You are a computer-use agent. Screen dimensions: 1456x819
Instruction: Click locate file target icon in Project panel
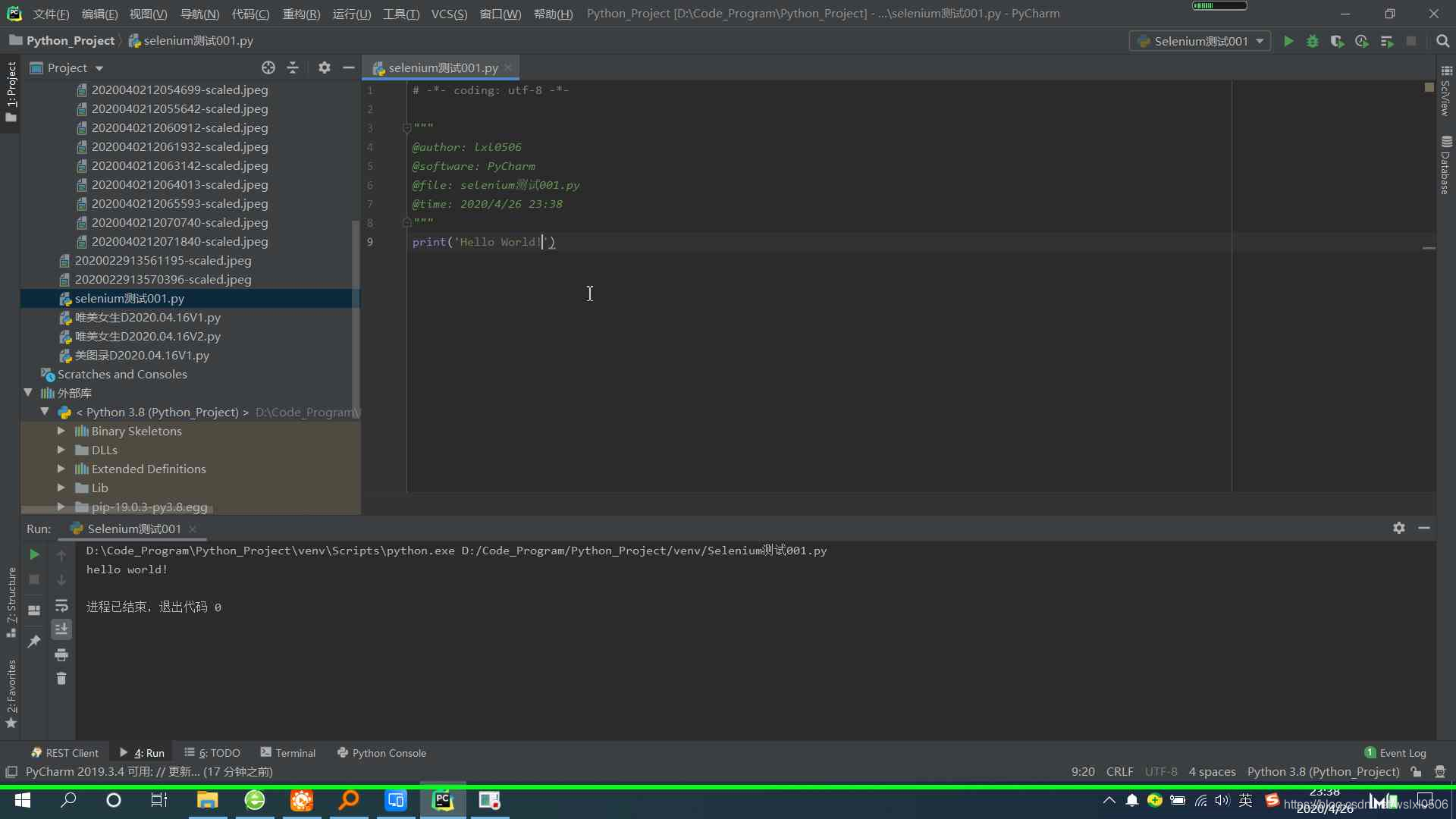point(268,67)
